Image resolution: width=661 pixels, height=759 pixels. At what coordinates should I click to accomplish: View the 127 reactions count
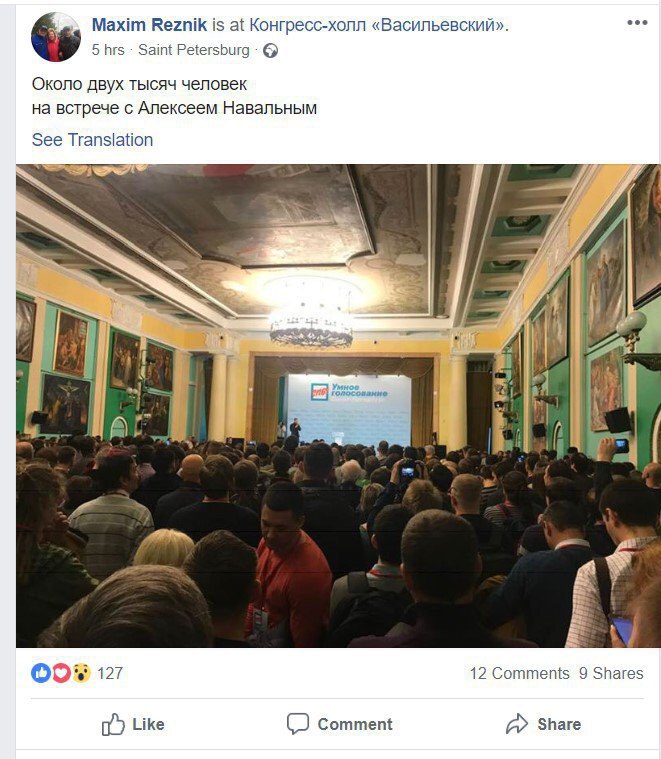[x=110, y=673]
